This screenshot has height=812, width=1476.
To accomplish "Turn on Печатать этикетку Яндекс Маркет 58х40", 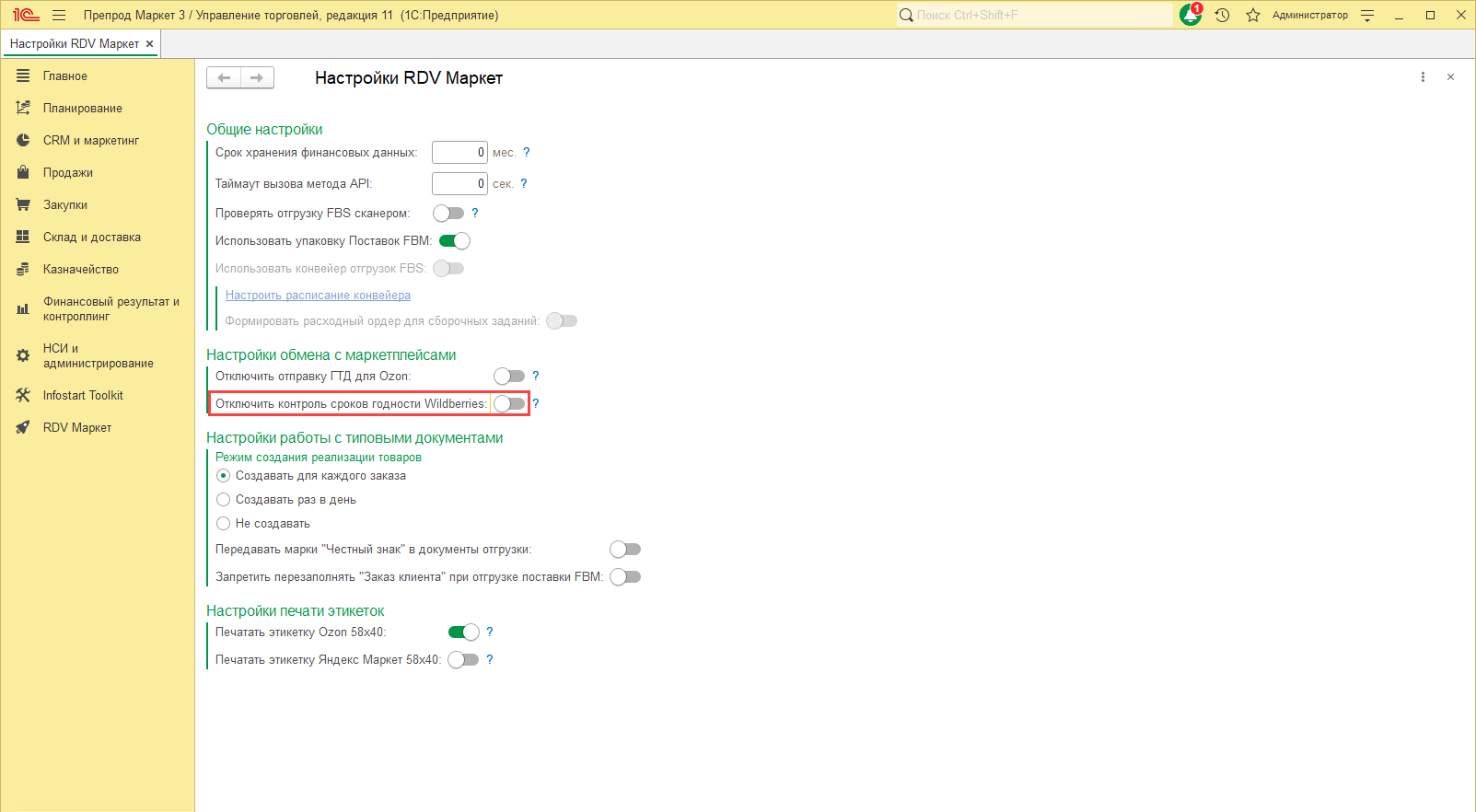I will click(463, 659).
